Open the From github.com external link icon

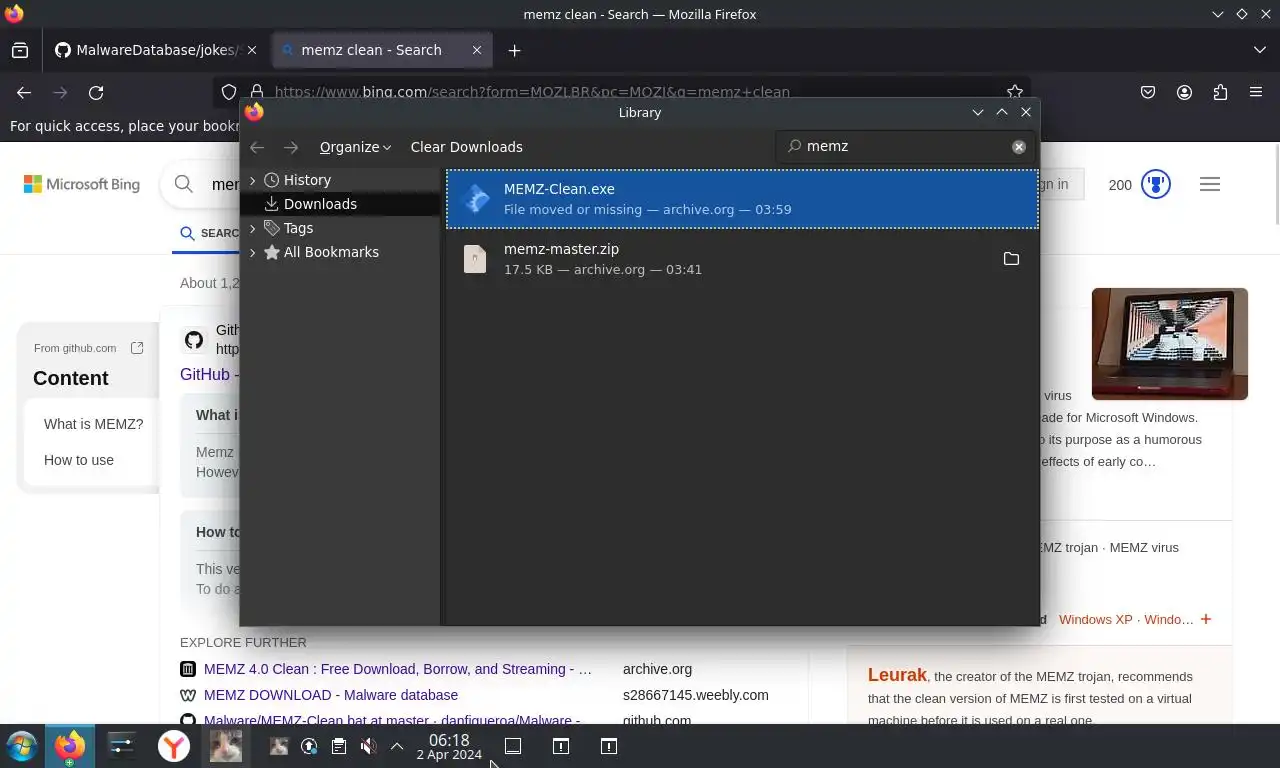pos(137,348)
